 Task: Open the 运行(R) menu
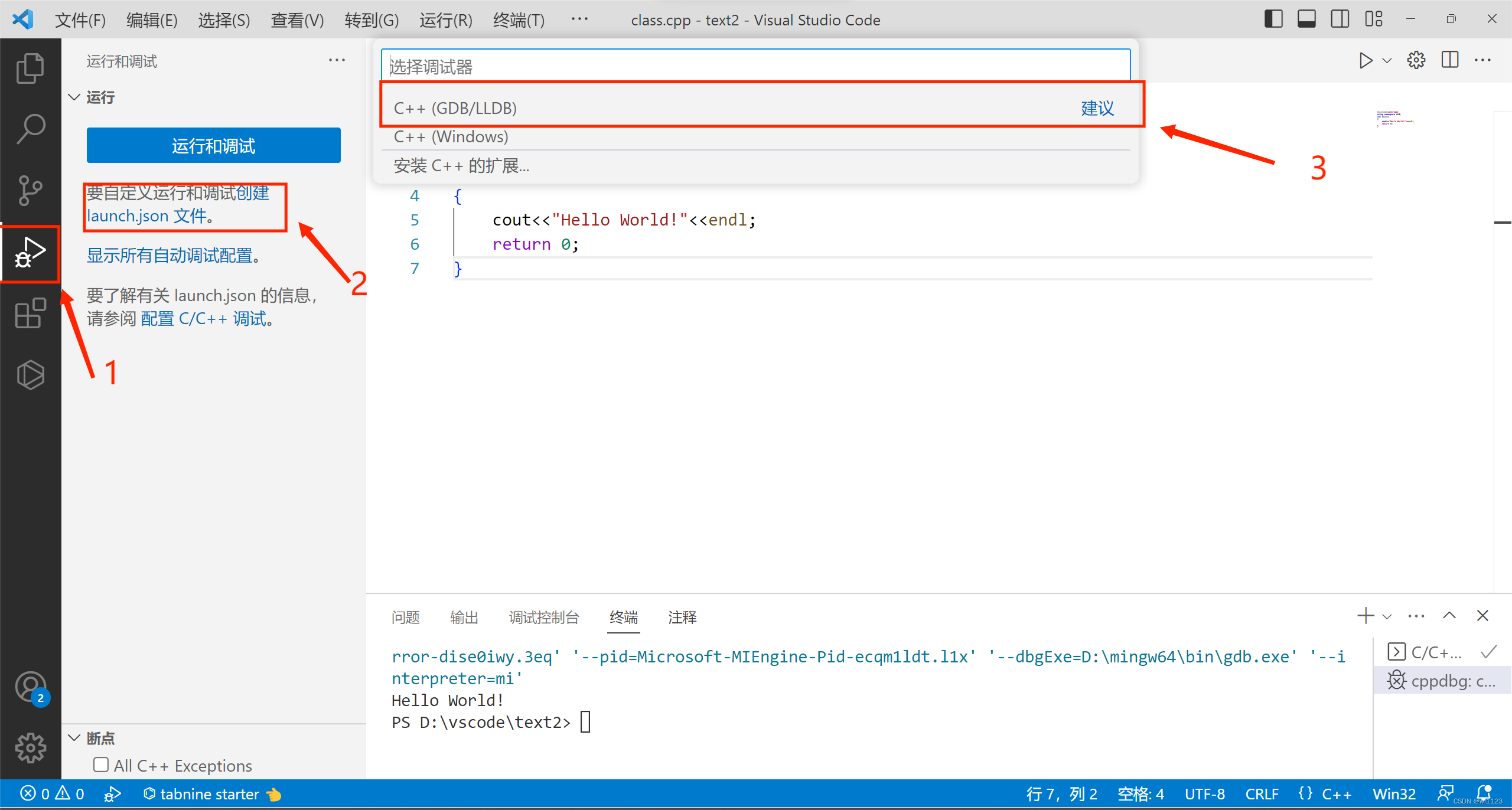tap(446, 20)
